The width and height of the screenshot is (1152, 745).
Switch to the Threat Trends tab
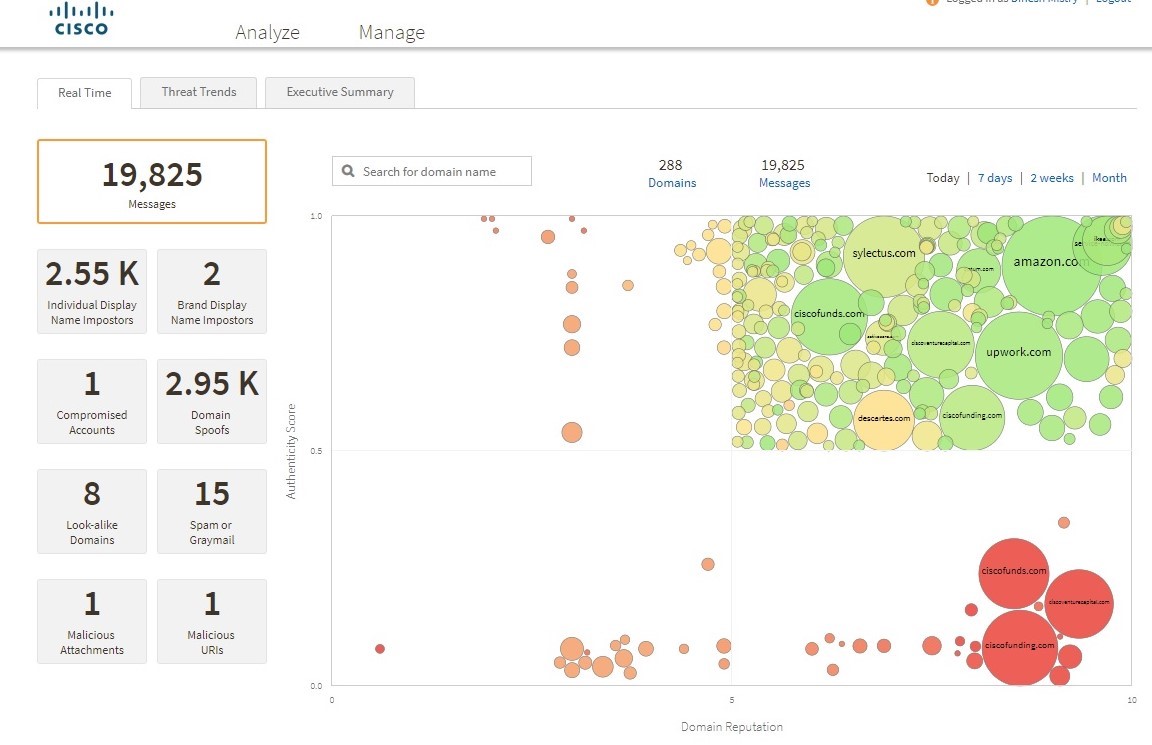coord(199,92)
